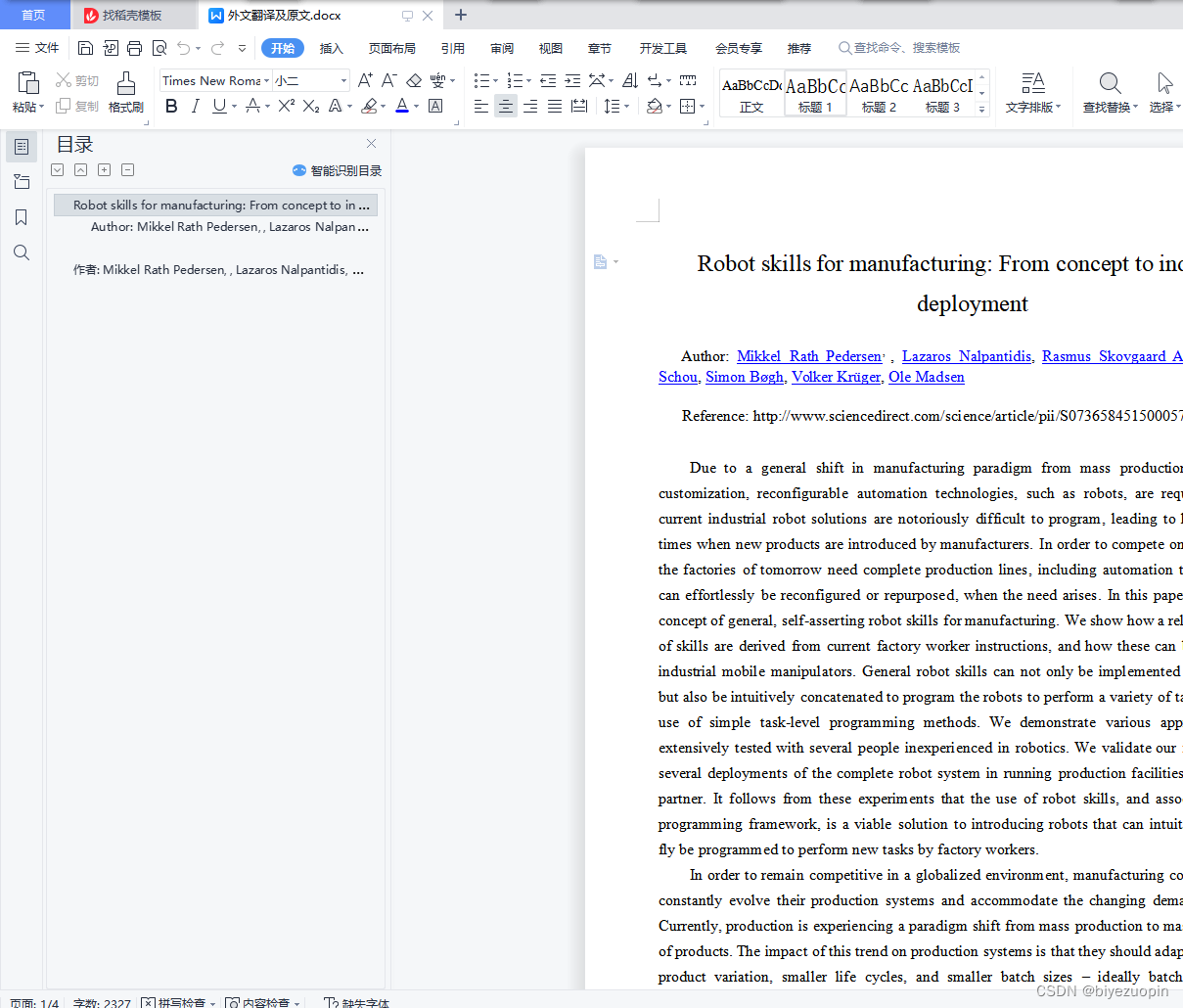Viewport: 1183px width, 1008px height.
Task: Open the bookmarks sidebar icon
Action: (21, 217)
